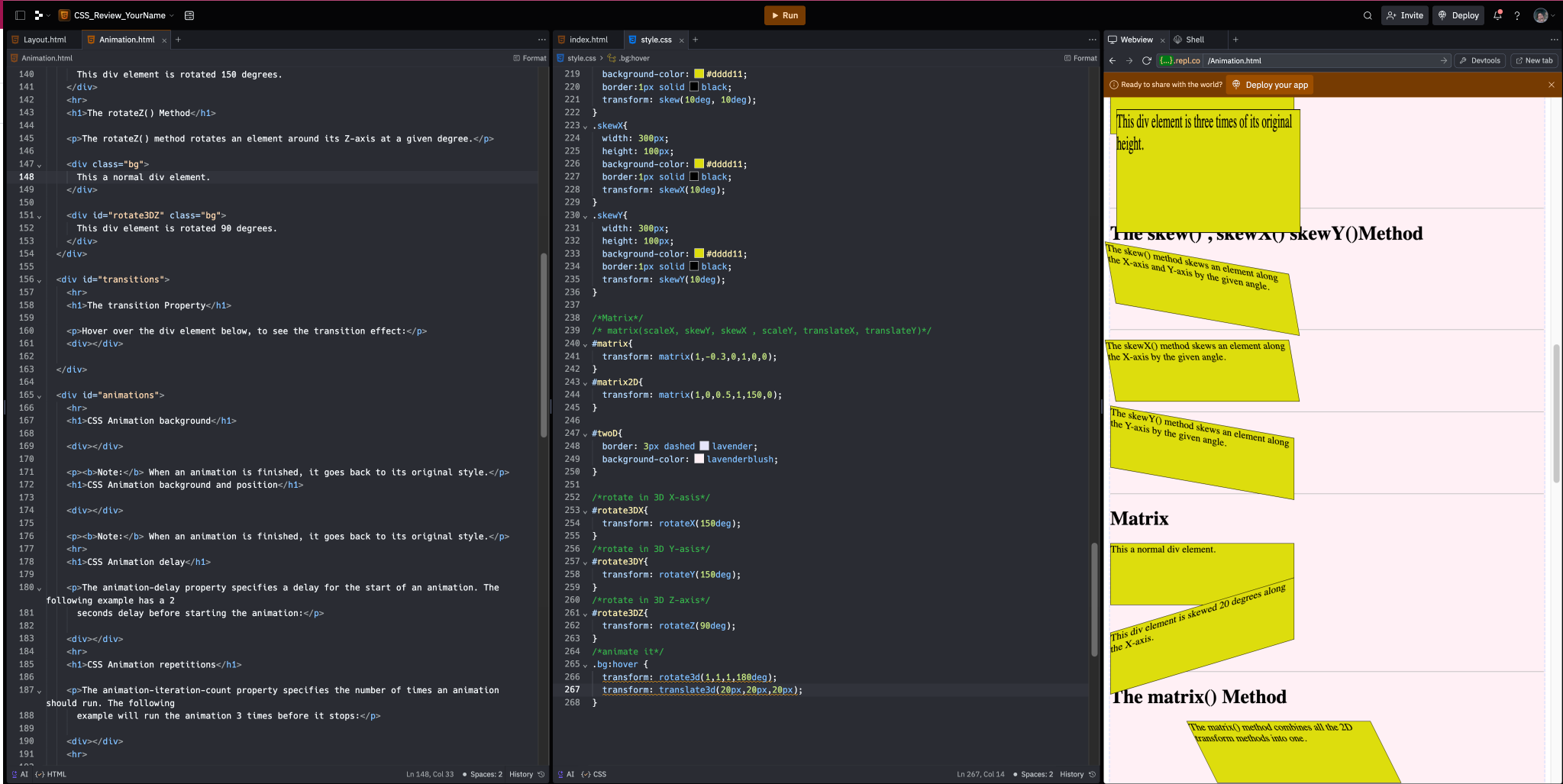Collapse the transitions div at line 156
The image size is (1563, 784).
(x=40, y=280)
